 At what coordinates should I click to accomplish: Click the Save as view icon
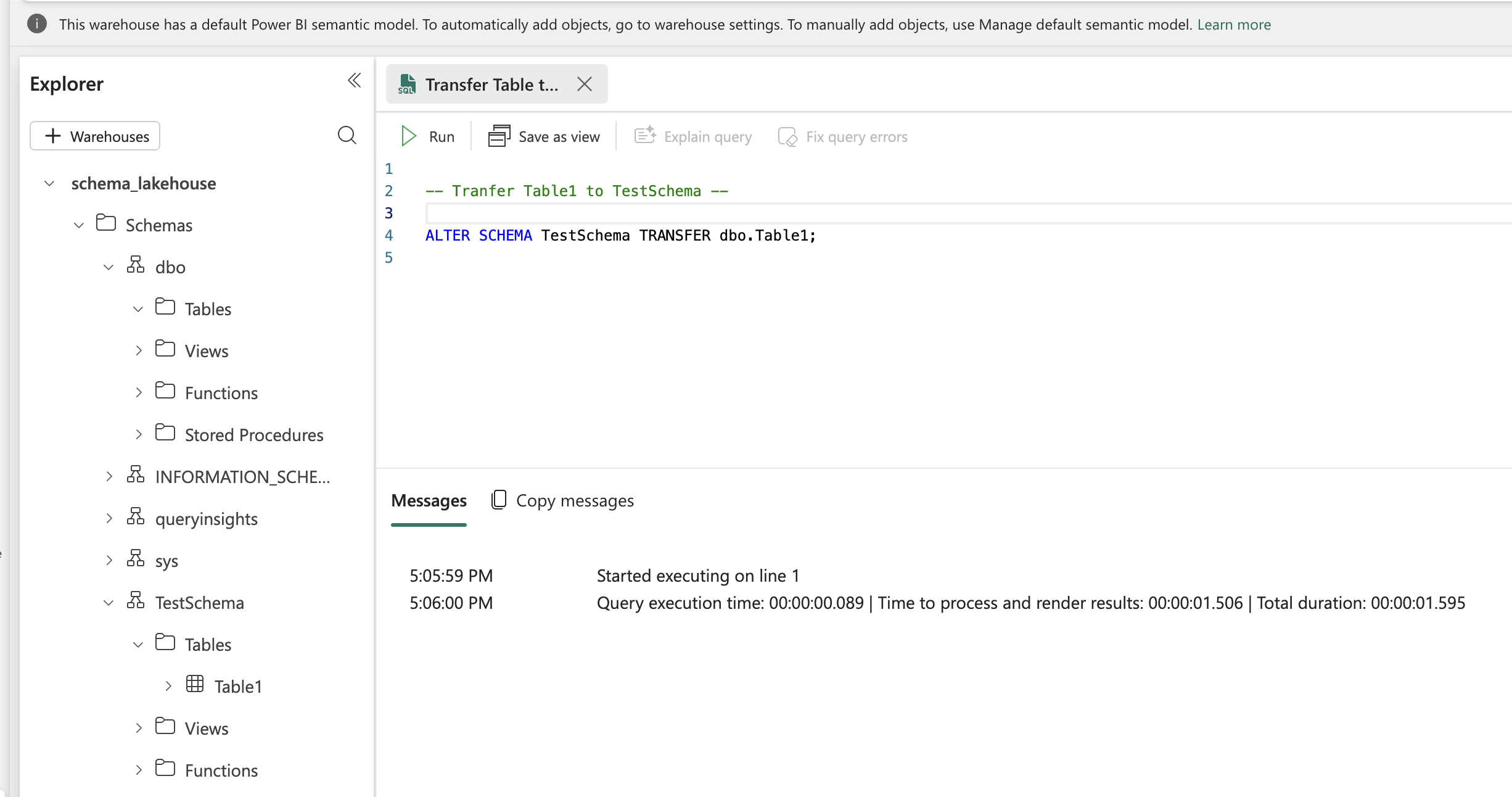(499, 136)
